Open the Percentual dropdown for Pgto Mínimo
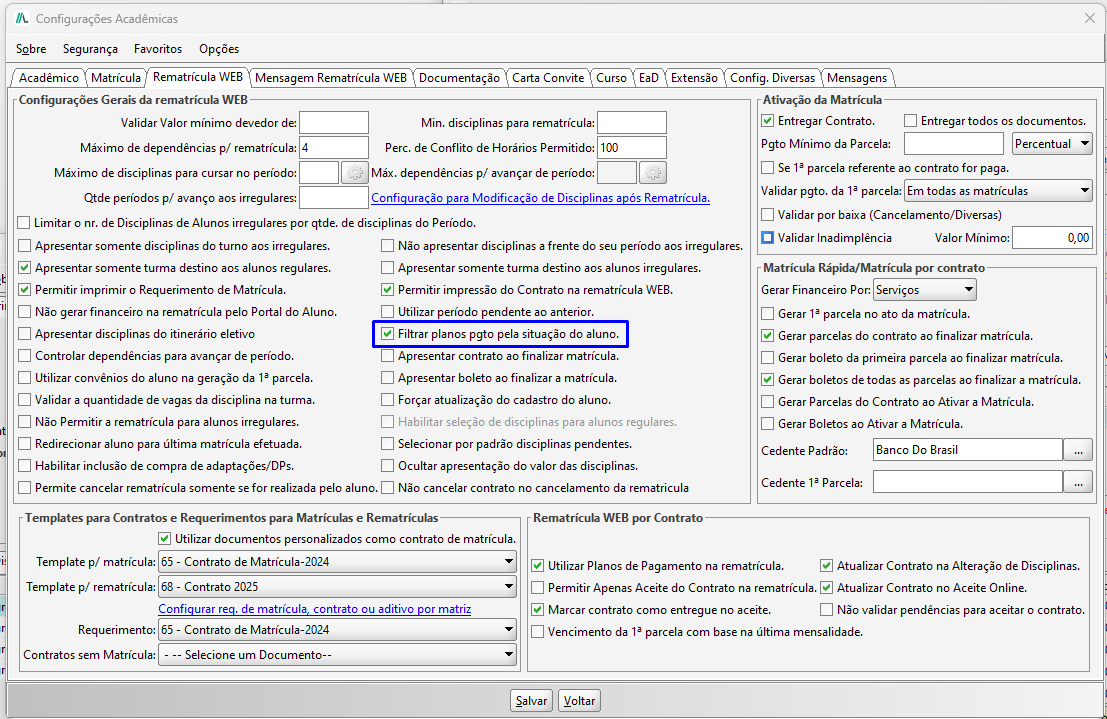The width and height of the screenshot is (1107, 719). tap(1052, 144)
